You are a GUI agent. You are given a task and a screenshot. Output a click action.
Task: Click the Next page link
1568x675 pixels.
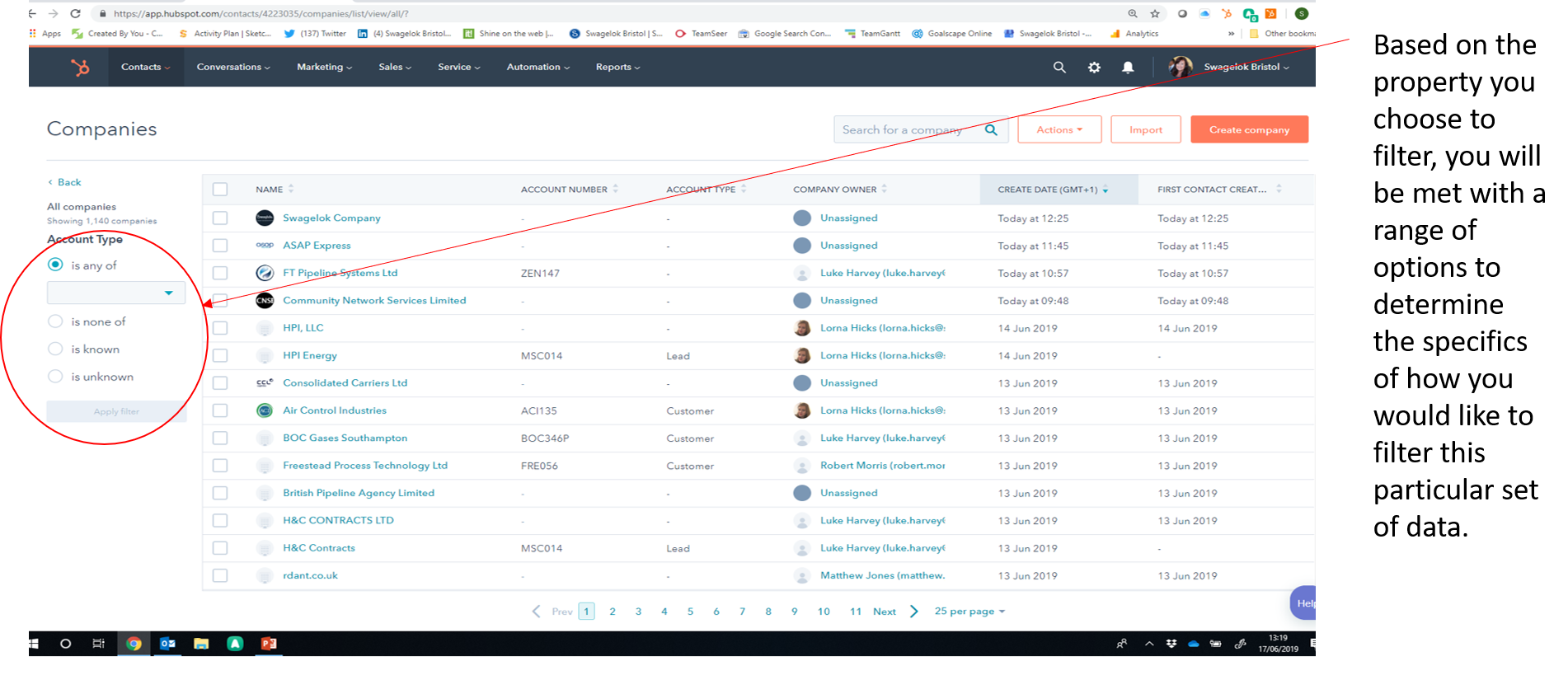885,612
